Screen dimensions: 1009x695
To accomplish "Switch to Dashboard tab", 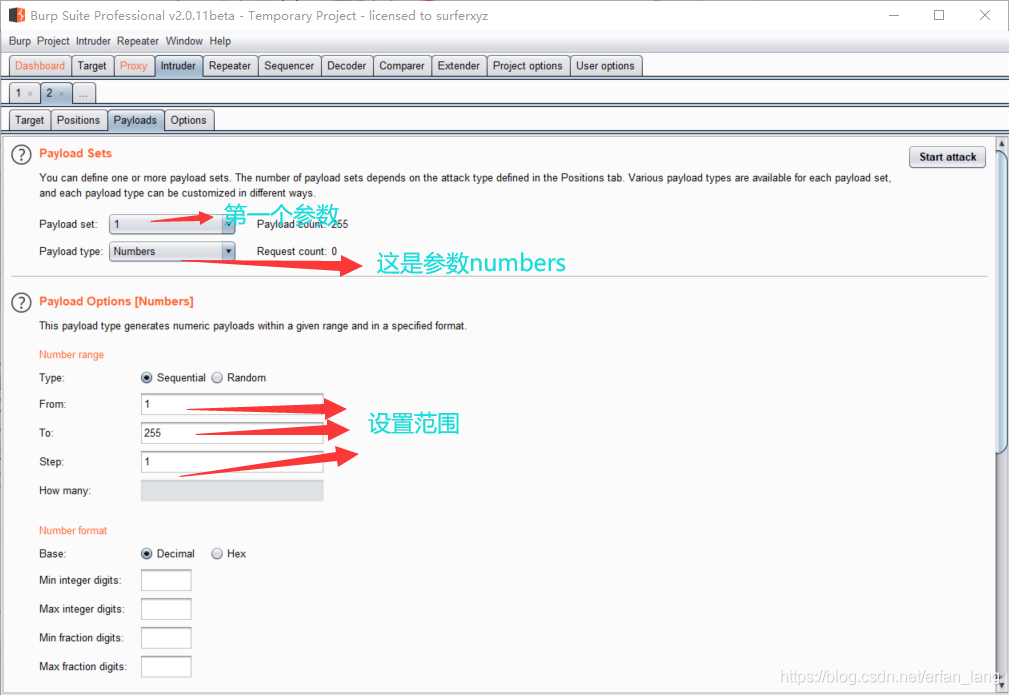I will point(40,66).
